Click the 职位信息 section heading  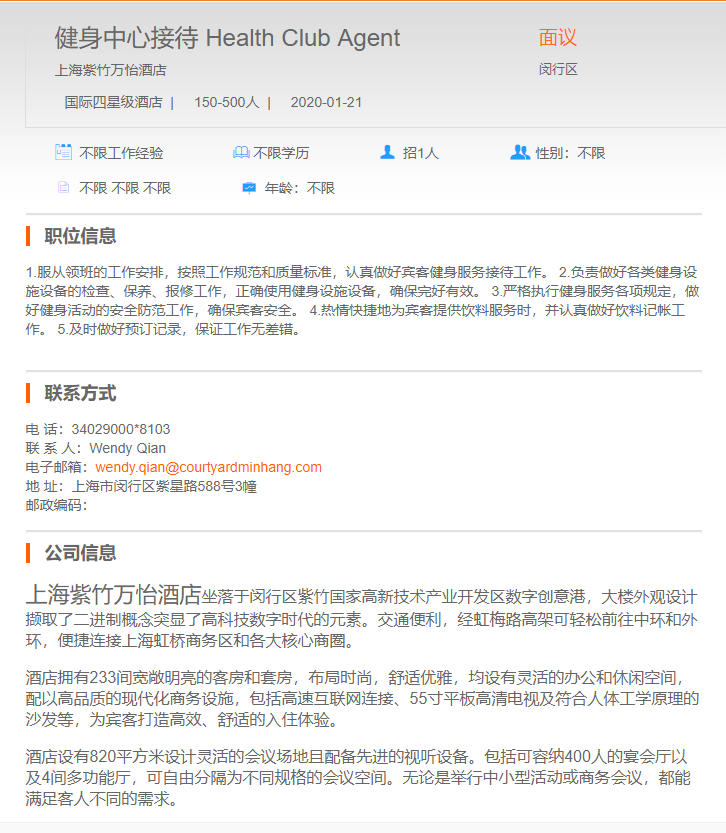point(80,236)
